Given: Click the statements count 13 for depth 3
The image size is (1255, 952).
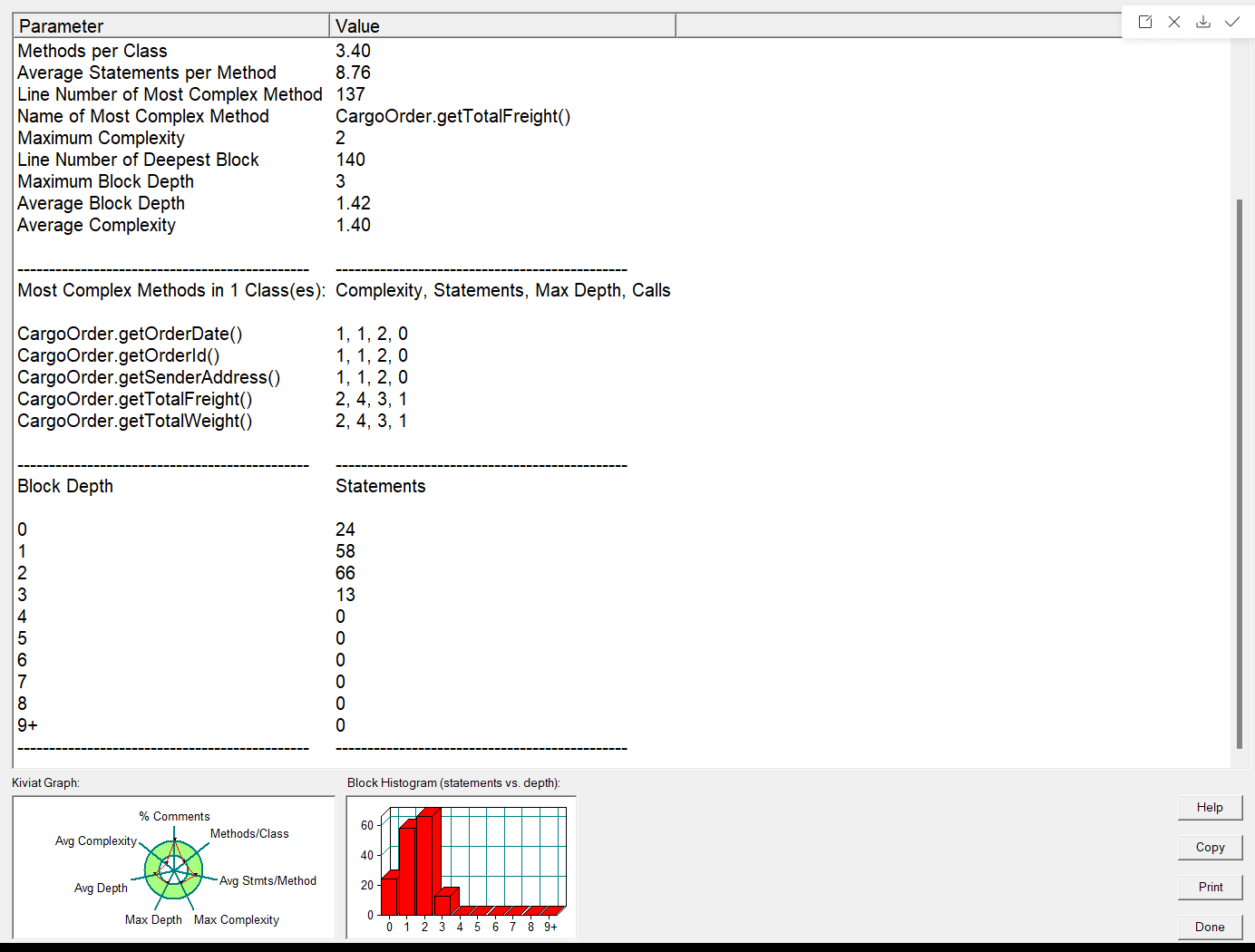Looking at the screenshot, I should pyautogui.click(x=345, y=595).
